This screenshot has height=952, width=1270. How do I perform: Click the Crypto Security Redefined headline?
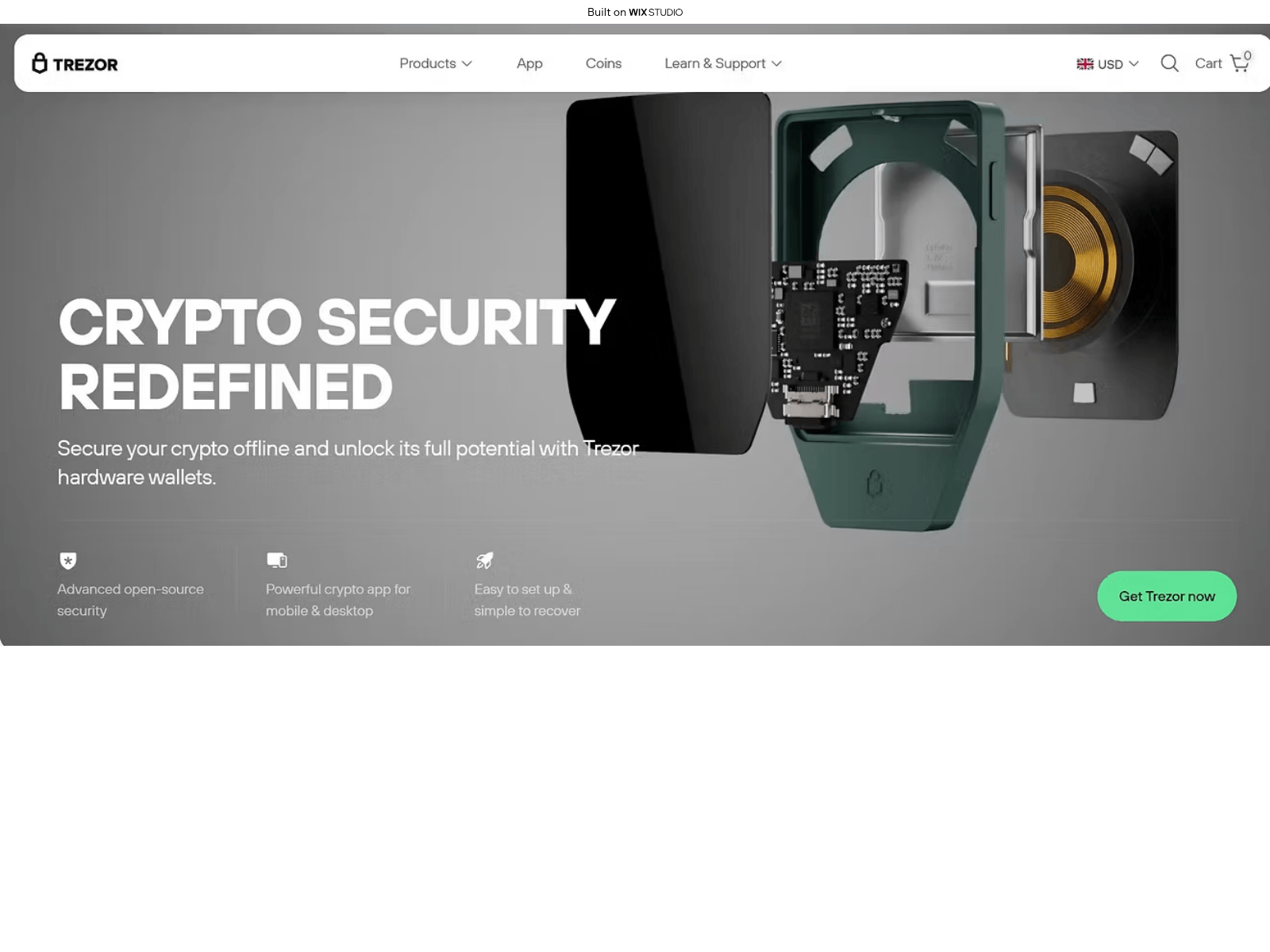point(337,354)
